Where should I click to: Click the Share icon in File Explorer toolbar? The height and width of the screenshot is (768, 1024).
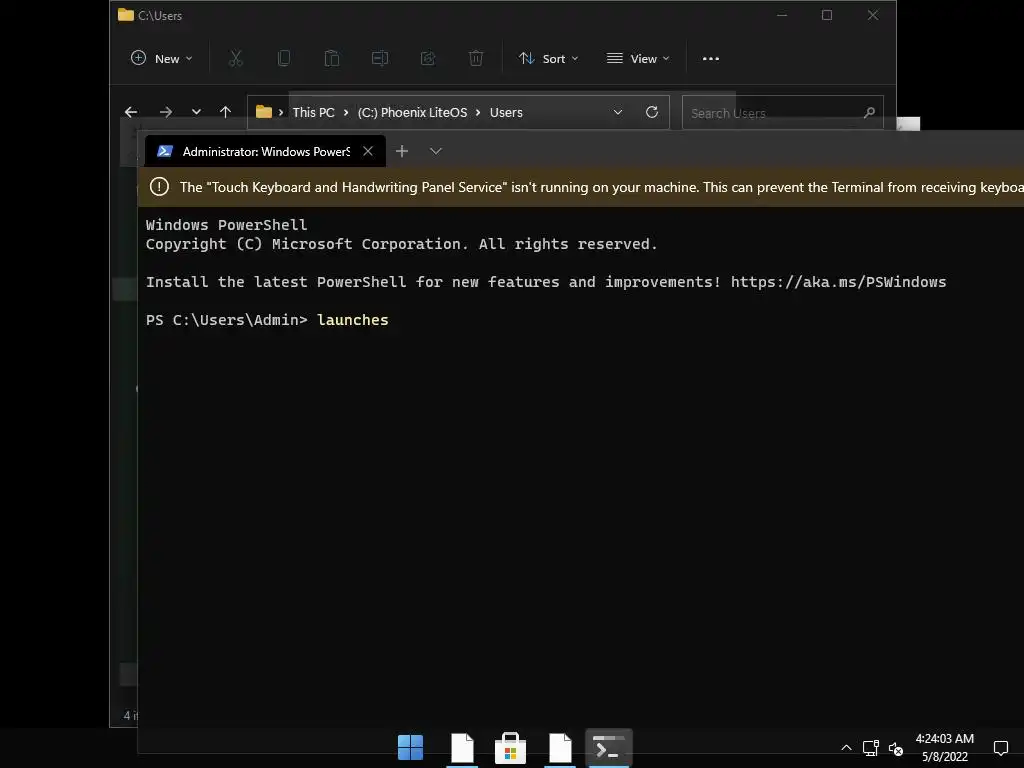(428, 59)
